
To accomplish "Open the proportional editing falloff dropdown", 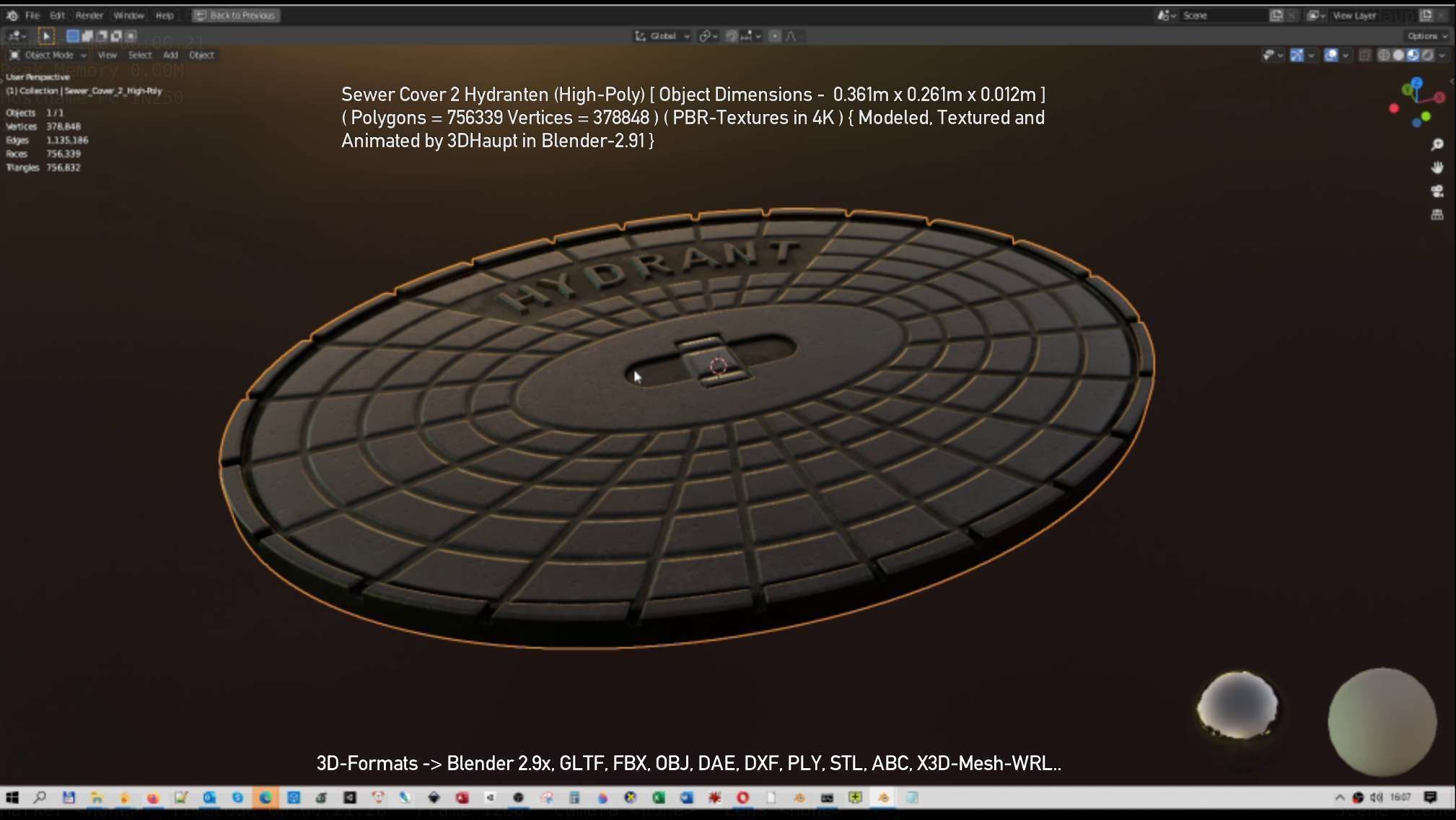I will pos(794,36).
